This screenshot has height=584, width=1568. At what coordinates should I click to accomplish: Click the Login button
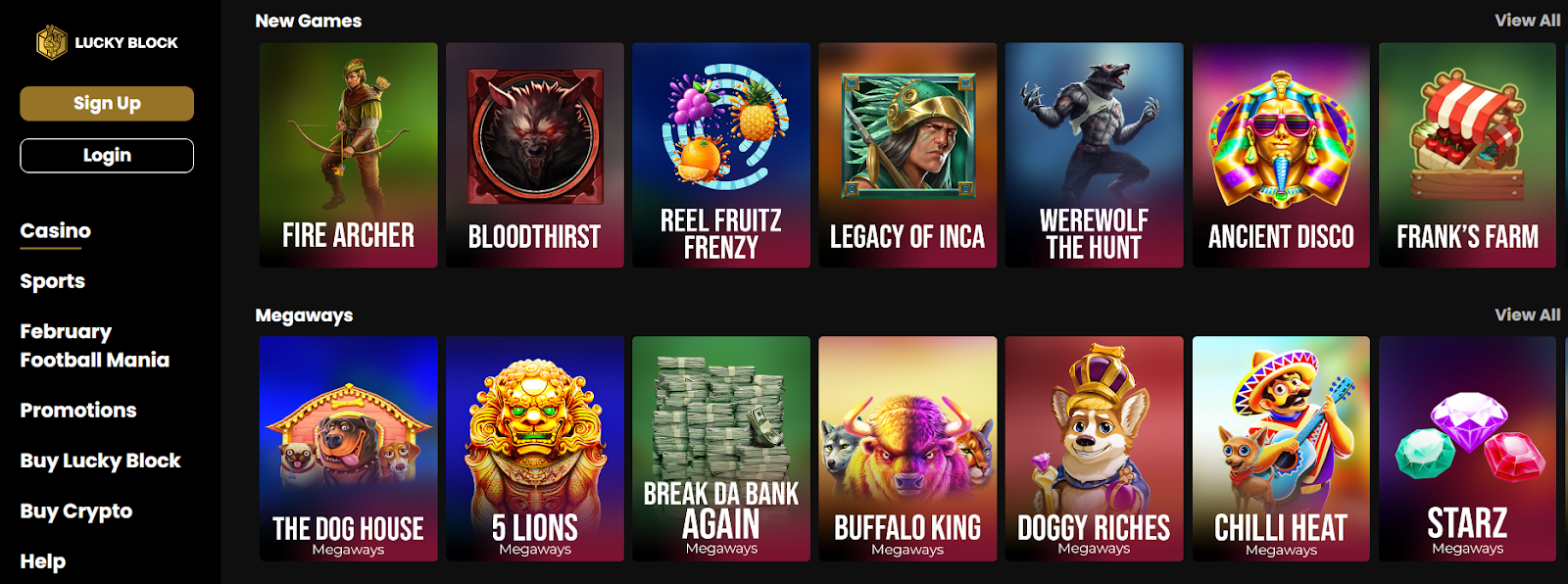[x=107, y=155]
